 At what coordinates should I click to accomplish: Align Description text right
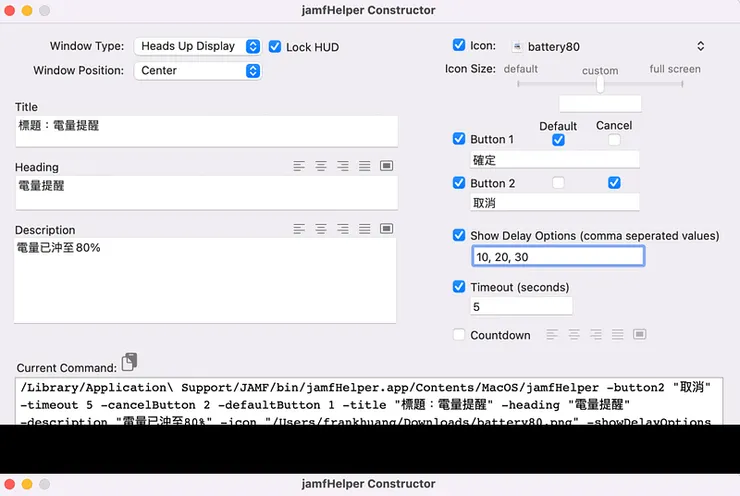click(x=343, y=229)
